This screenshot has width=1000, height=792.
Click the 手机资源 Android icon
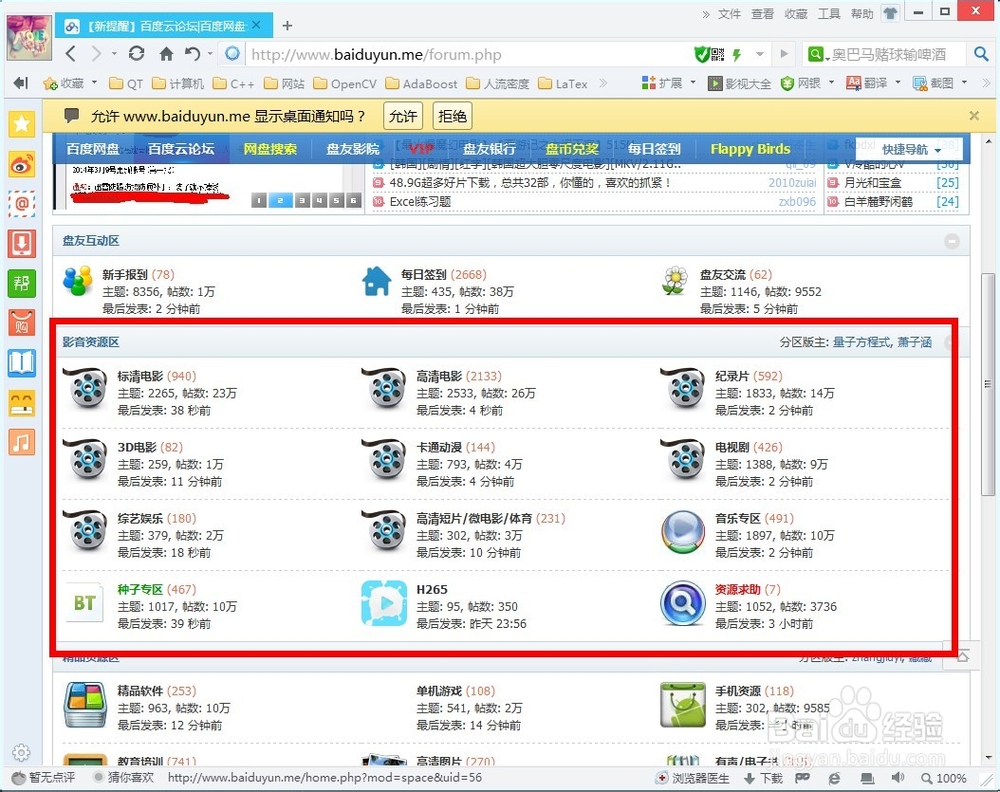[x=682, y=705]
